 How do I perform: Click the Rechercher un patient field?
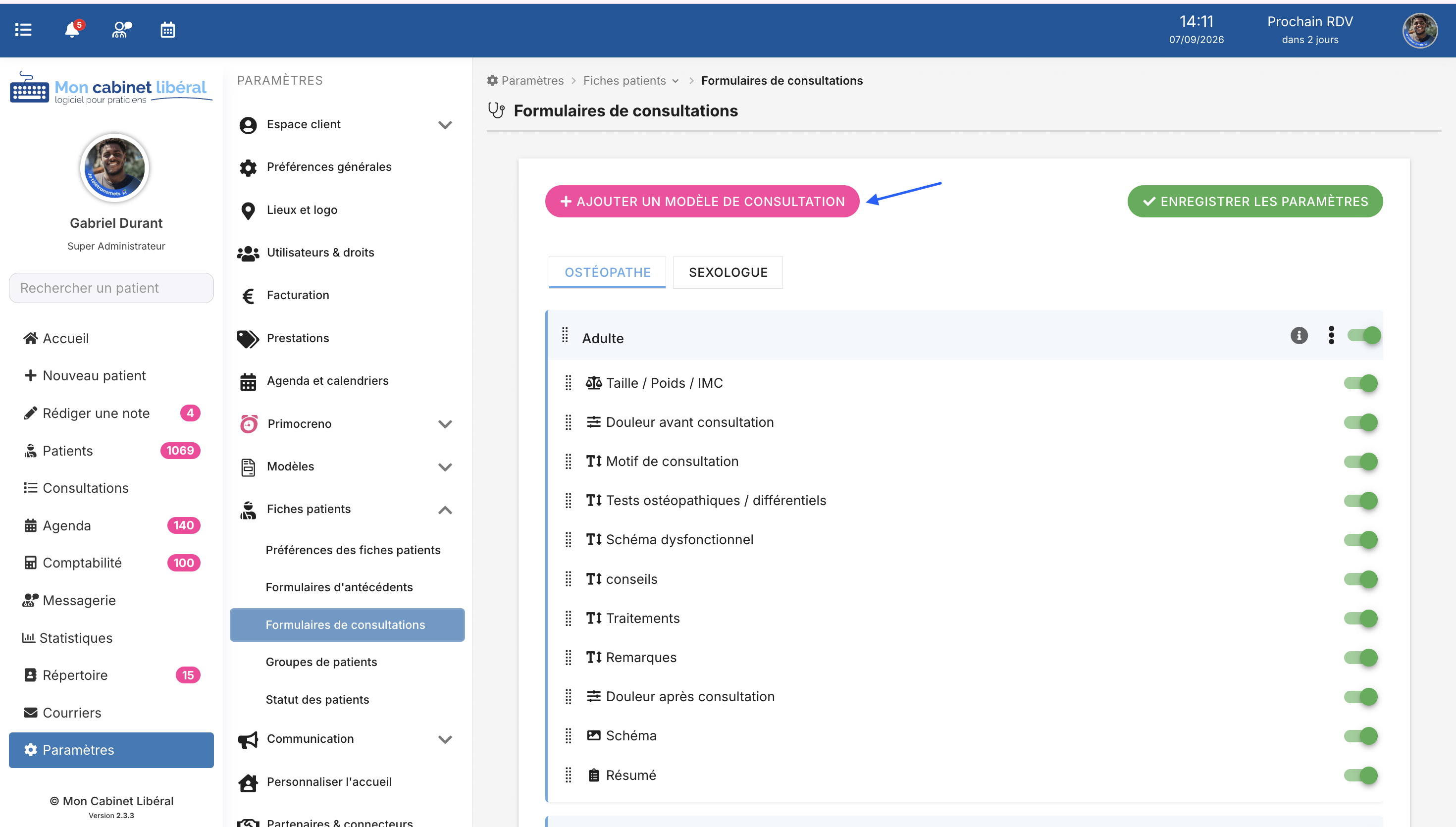point(111,288)
